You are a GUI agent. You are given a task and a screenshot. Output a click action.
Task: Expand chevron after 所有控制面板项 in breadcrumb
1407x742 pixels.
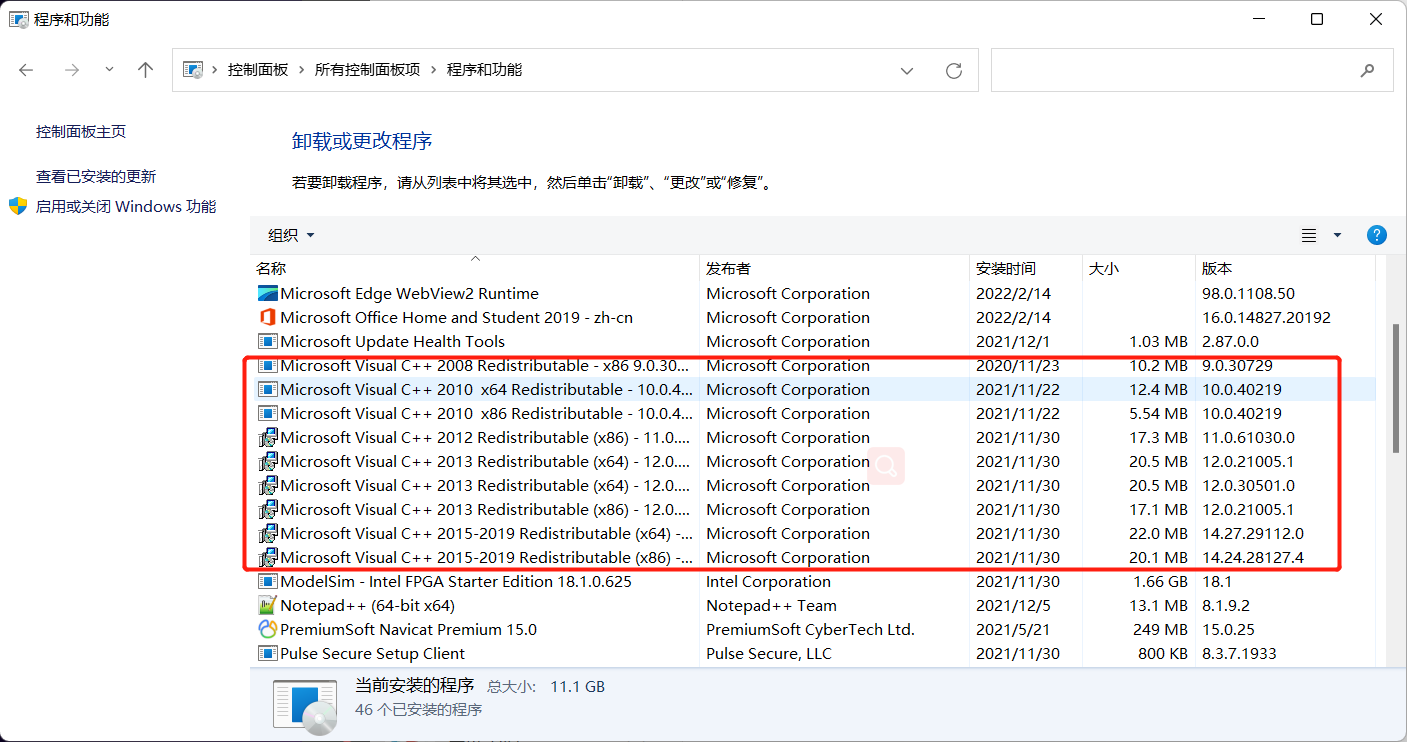434,70
